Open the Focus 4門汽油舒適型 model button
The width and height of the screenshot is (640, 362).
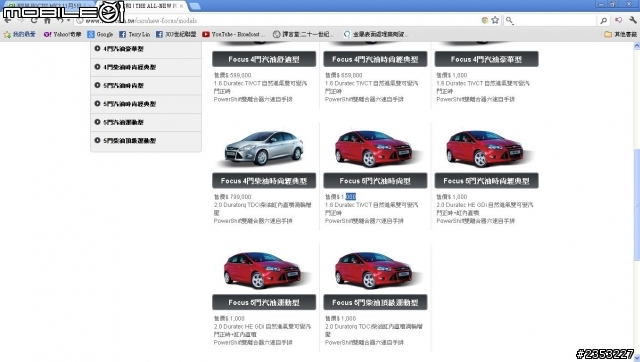pyautogui.click(x=264, y=59)
